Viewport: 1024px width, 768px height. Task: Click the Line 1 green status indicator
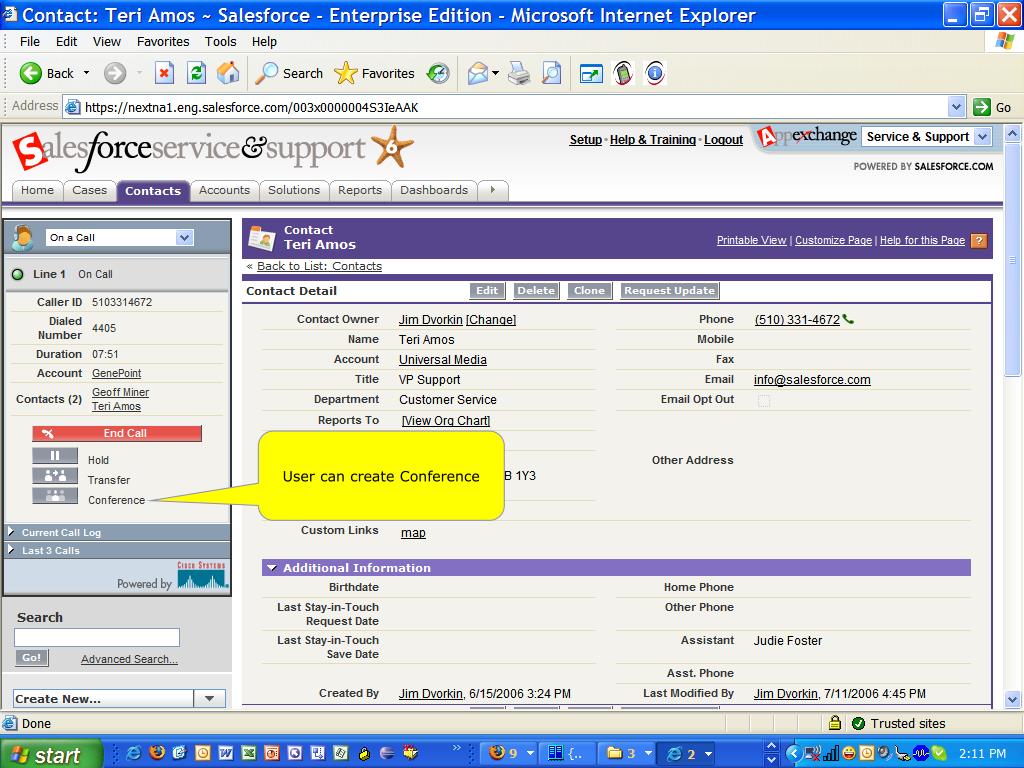[18, 274]
